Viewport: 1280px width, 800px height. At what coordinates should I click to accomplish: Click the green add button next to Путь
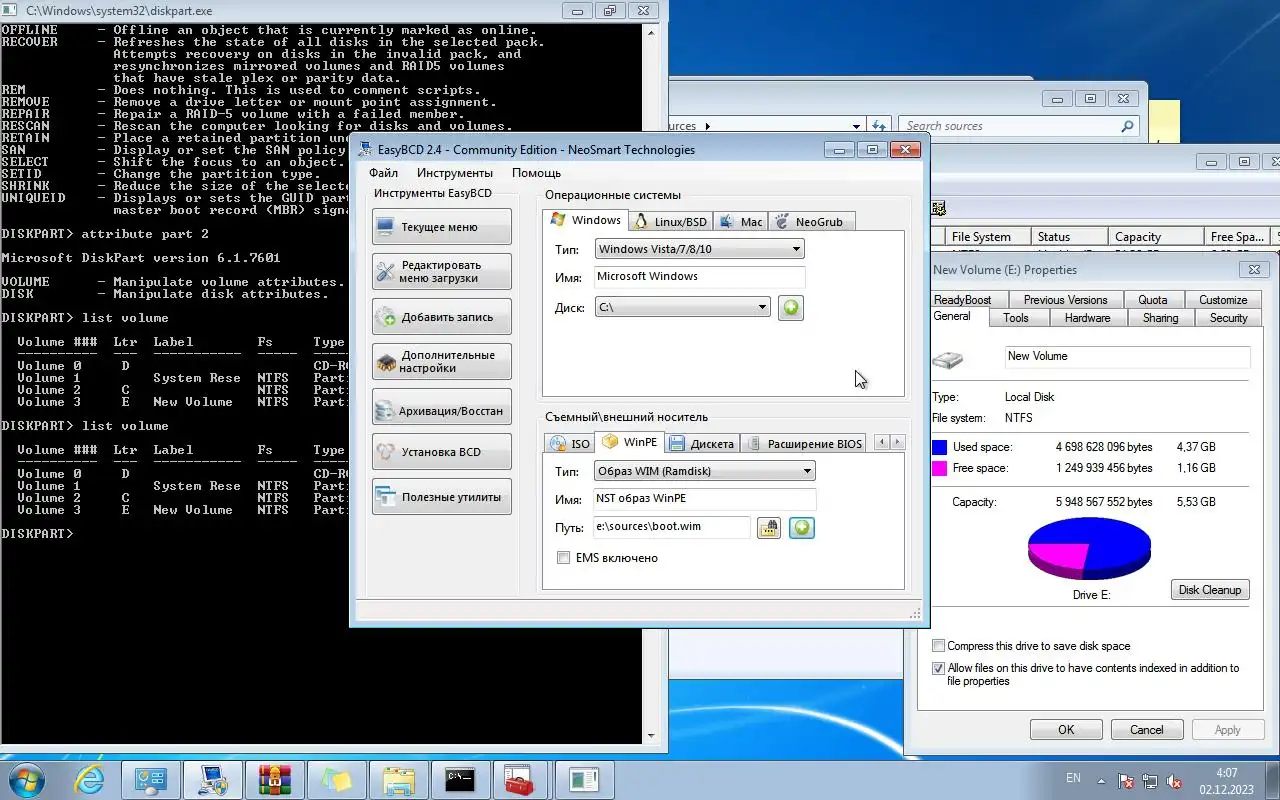click(801, 528)
